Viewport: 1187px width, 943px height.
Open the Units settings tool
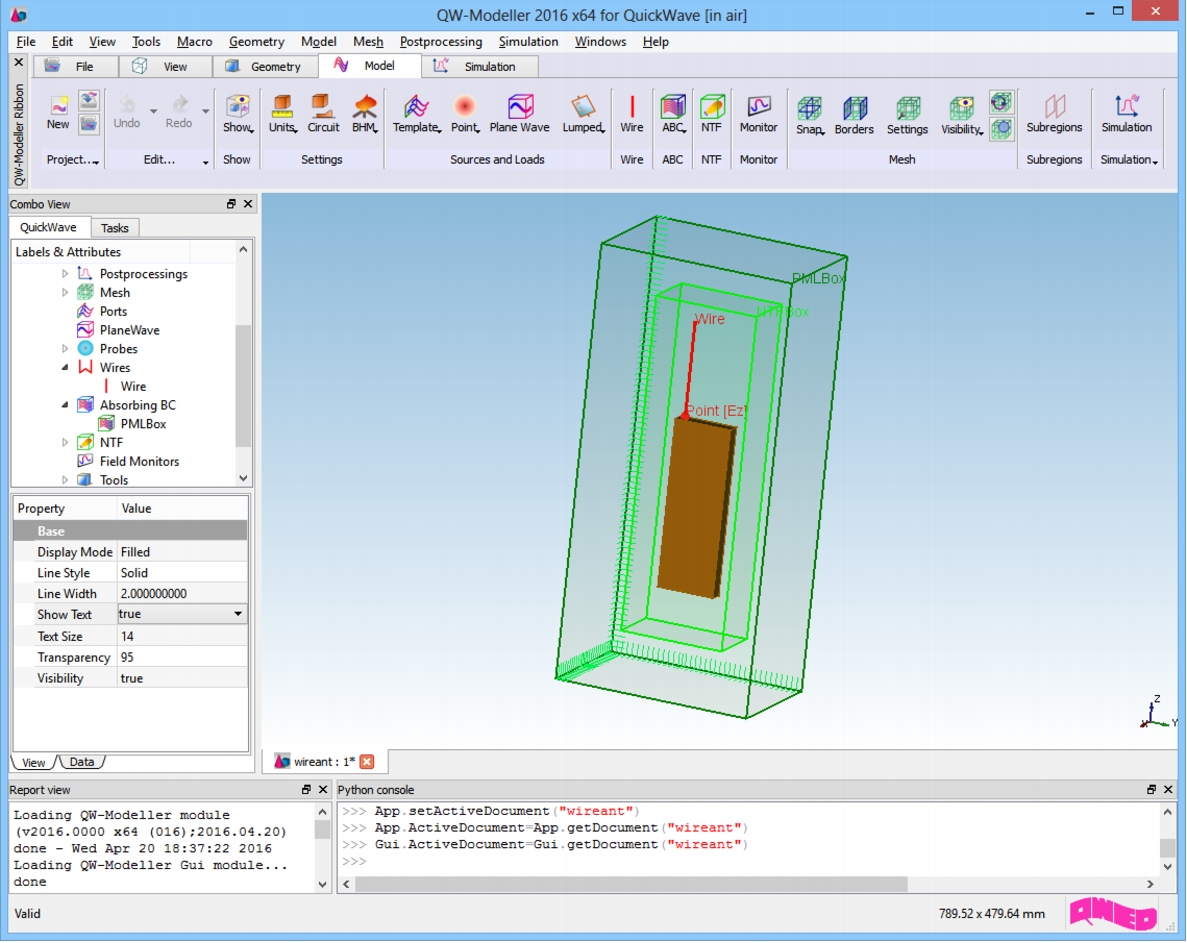coord(282,114)
